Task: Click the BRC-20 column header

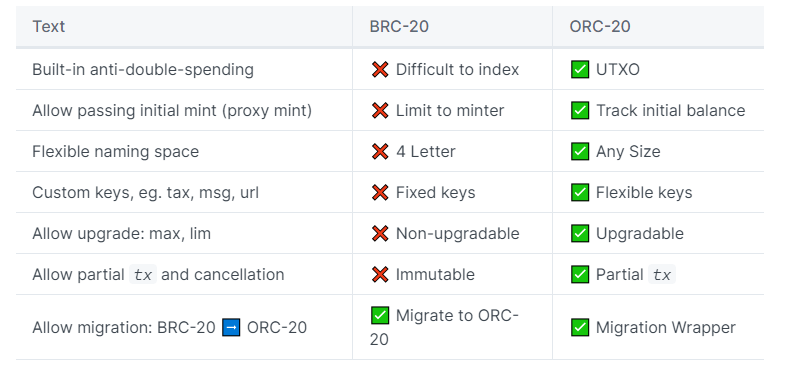Action: click(x=399, y=26)
